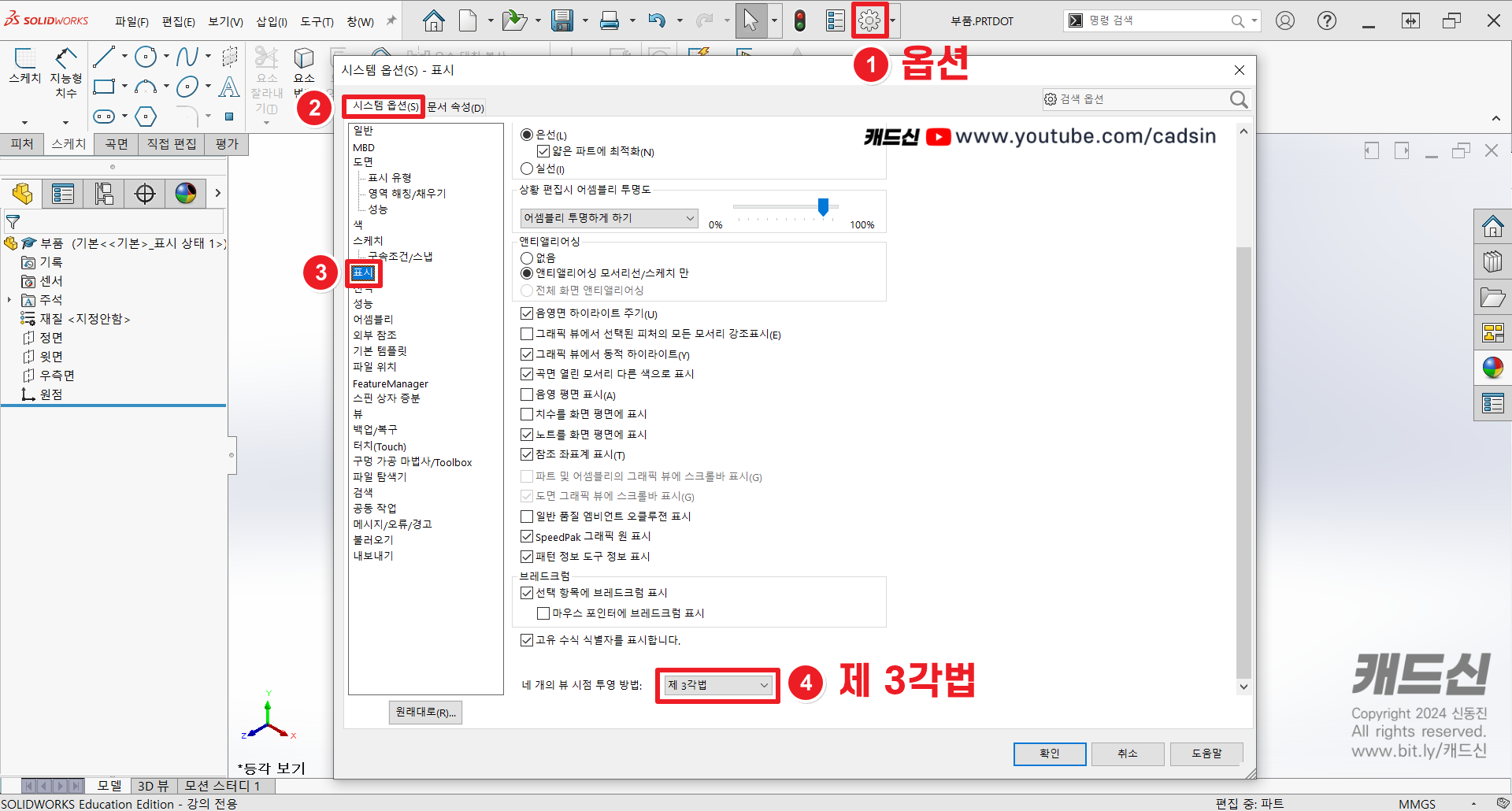Switch to the 3D 뷰 bottom tab
Image resolution: width=1512 pixels, height=811 pixels.
coord(153,786)
